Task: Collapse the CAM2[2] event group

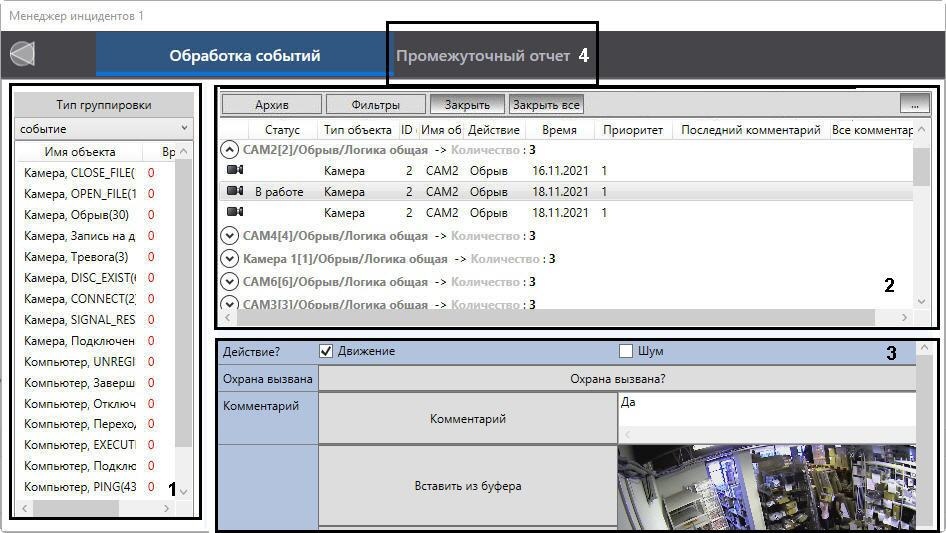Action: pos(229,150)
